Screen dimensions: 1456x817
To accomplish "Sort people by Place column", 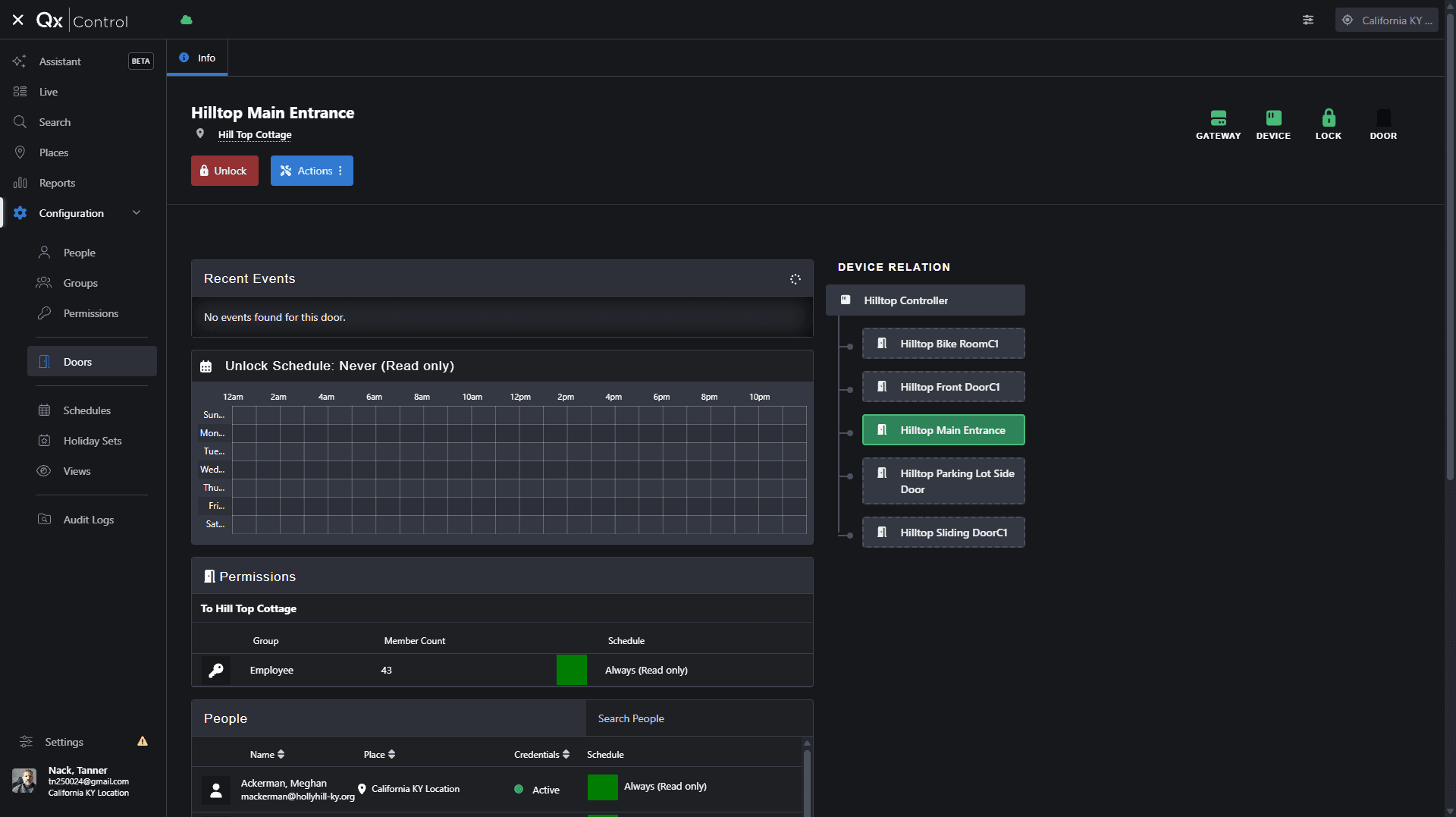I will pos(379,755).
